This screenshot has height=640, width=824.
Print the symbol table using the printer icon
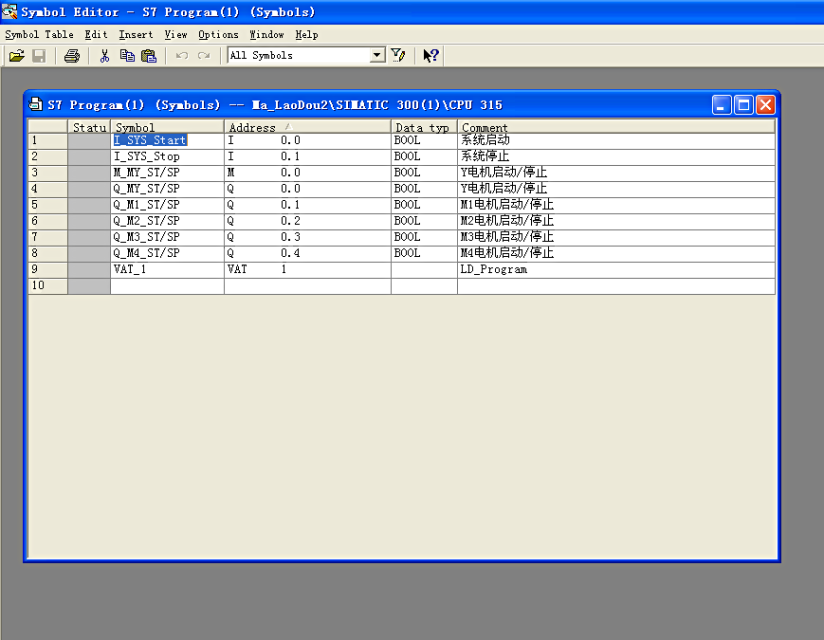[72, 56]
